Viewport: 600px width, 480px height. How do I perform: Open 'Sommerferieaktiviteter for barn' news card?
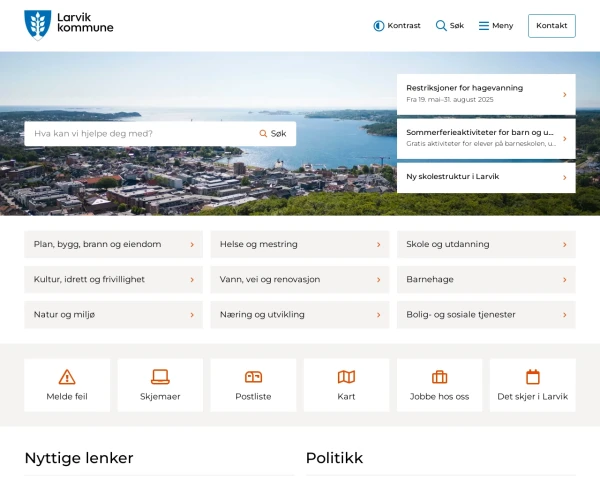coord(486,138)
